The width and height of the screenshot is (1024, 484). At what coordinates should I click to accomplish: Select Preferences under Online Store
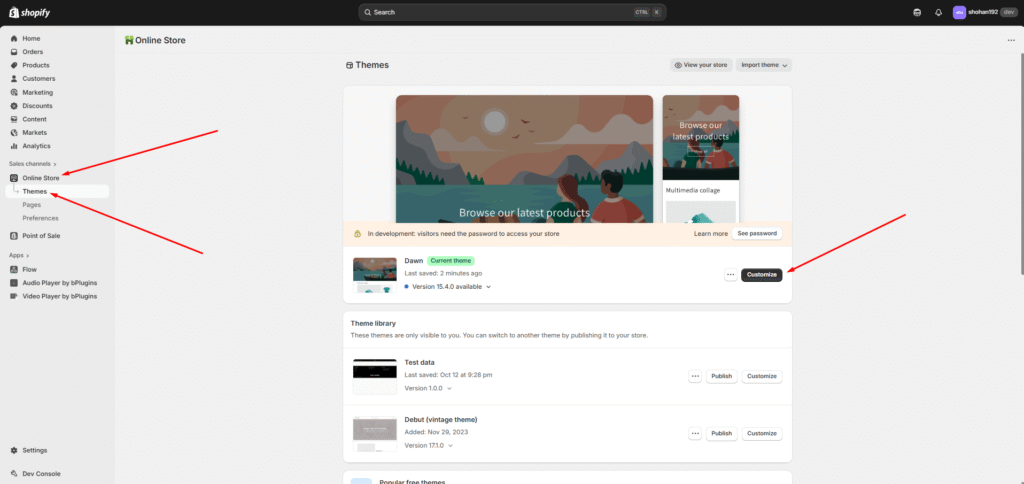pos(40,218)
